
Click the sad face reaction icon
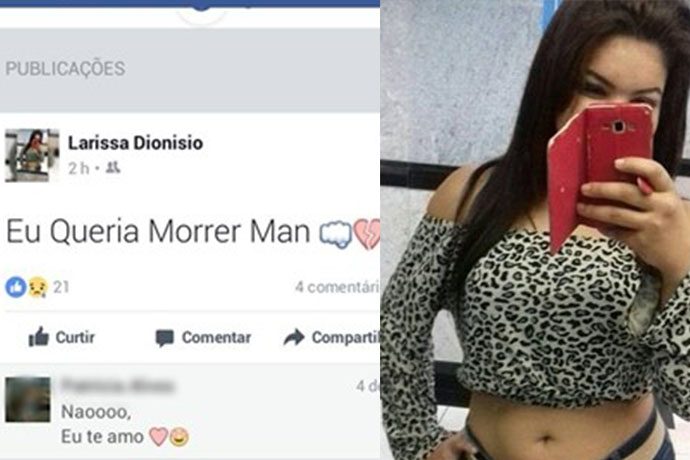click(x=38, y=287)
